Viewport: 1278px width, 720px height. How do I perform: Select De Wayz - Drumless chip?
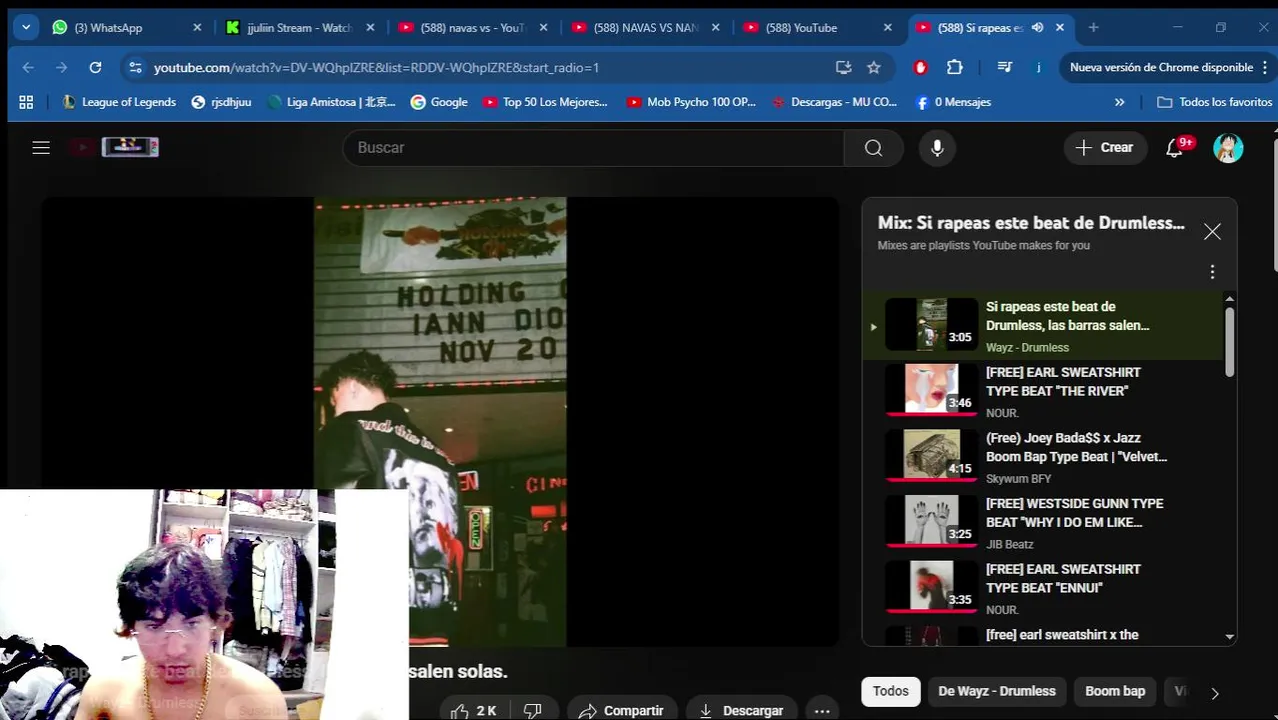pyautogui.click(x=997, y=691)
